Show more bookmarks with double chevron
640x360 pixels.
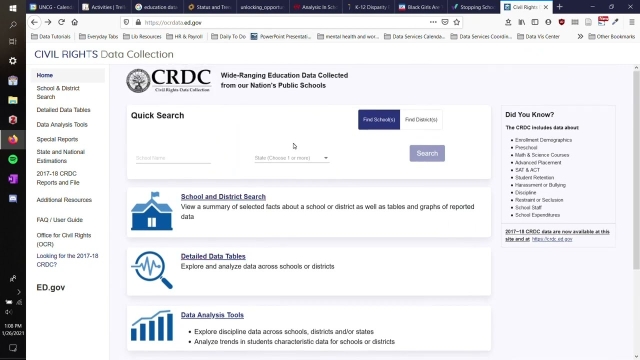click(x=580, y=36)
